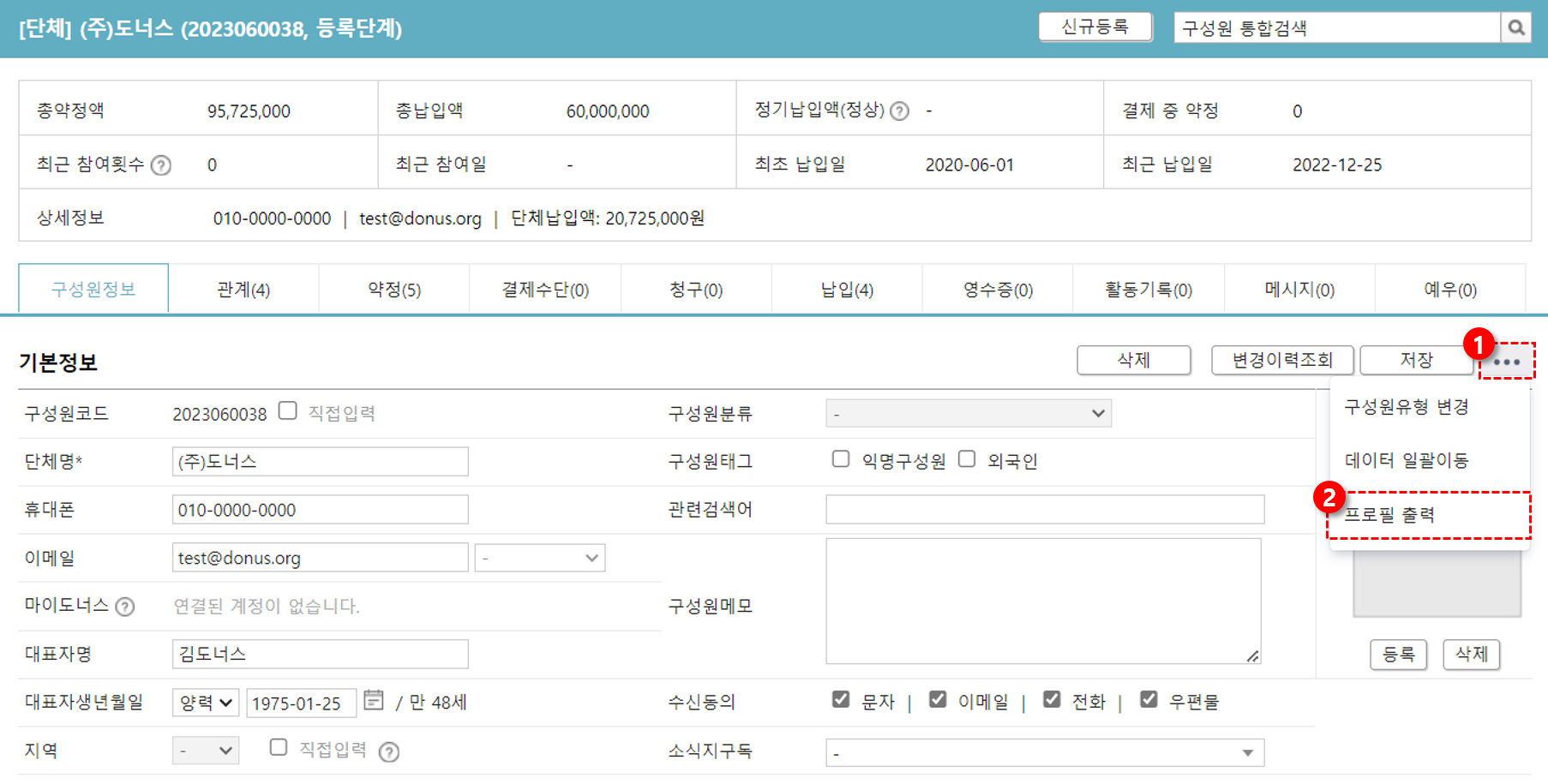Click the search magnifier icon

click(x=1515, y=27)
